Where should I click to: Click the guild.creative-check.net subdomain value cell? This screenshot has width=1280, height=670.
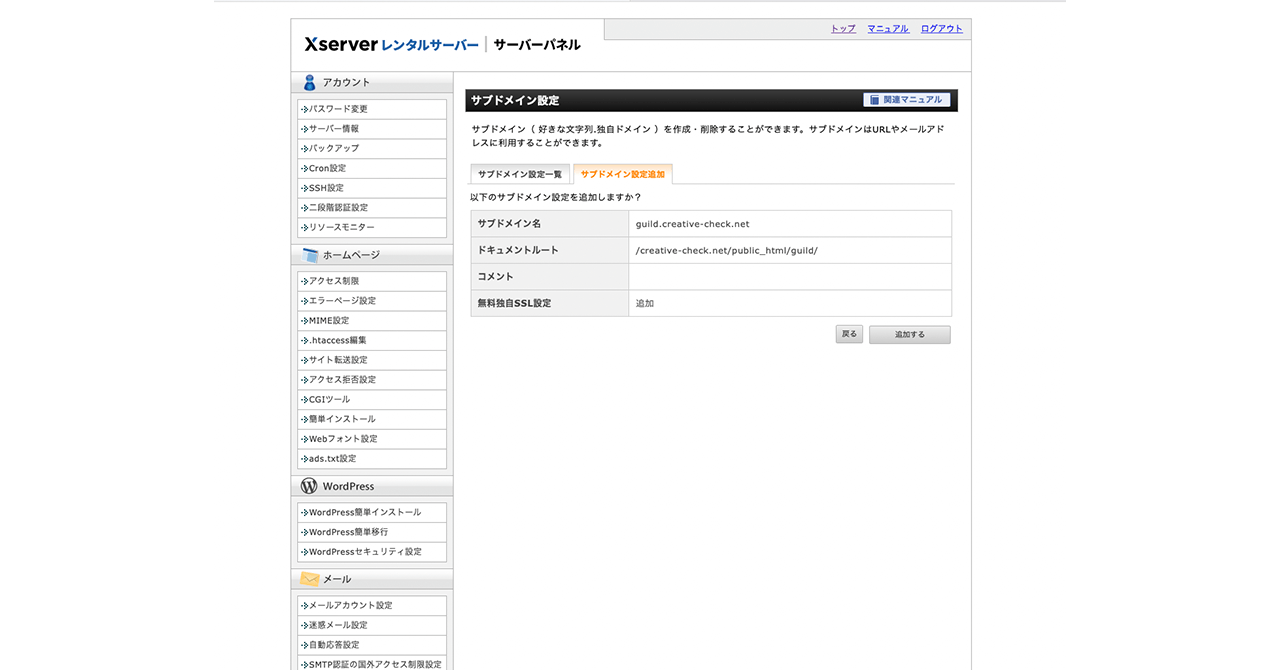tap(789, 224)
